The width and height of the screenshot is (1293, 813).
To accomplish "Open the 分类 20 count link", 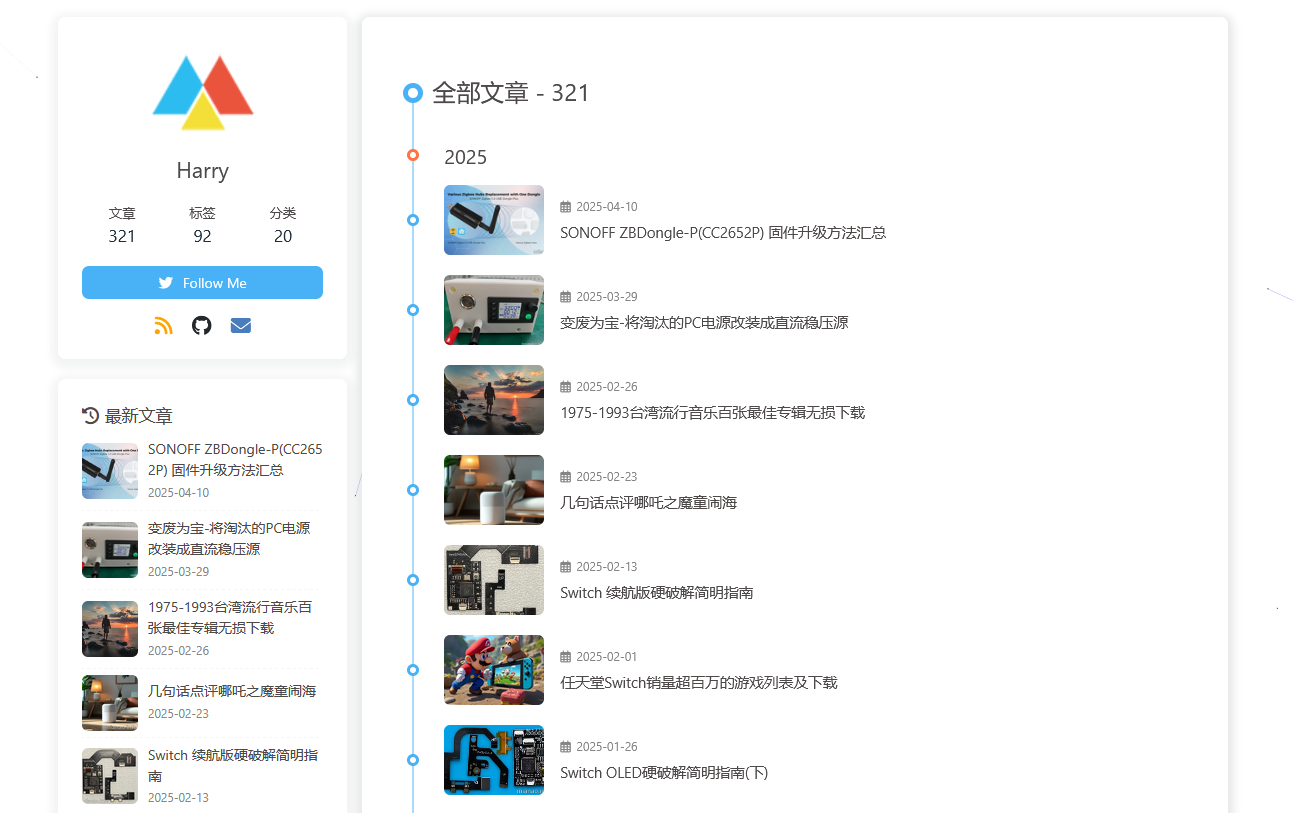I will (x=283, y=225).
